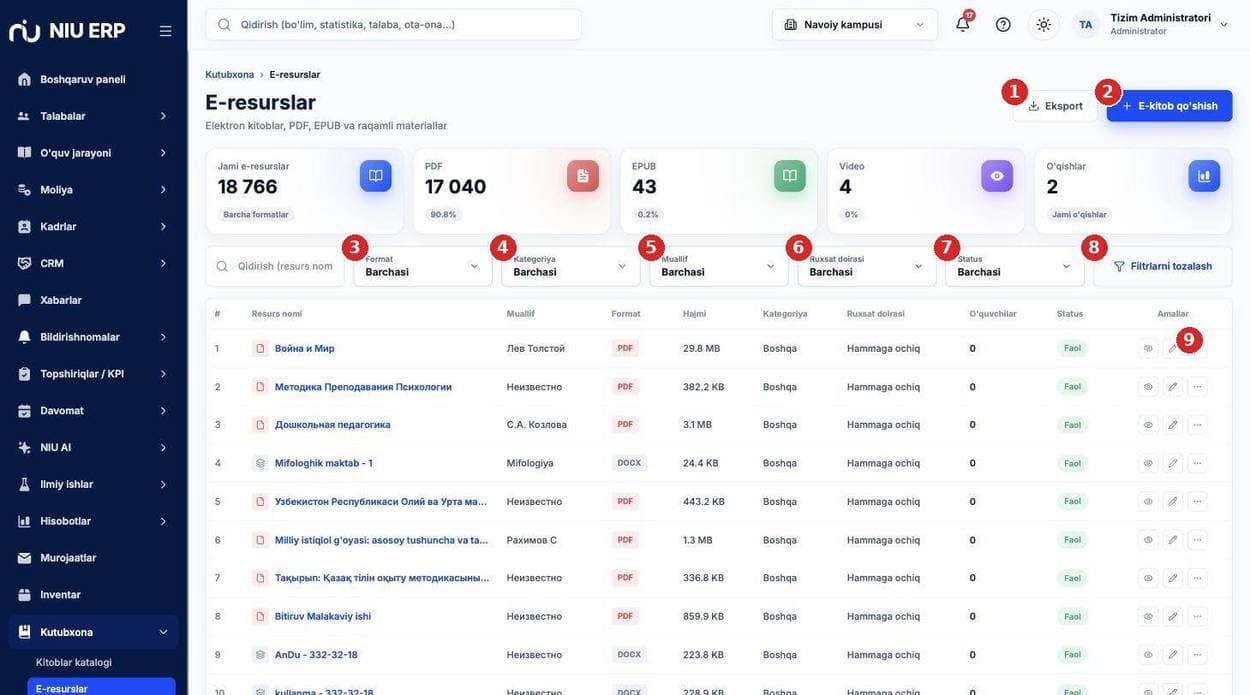Open more actions for Bitiruv Malakaviy ishi
The image size is (1250, 695).
[1197, 616]
